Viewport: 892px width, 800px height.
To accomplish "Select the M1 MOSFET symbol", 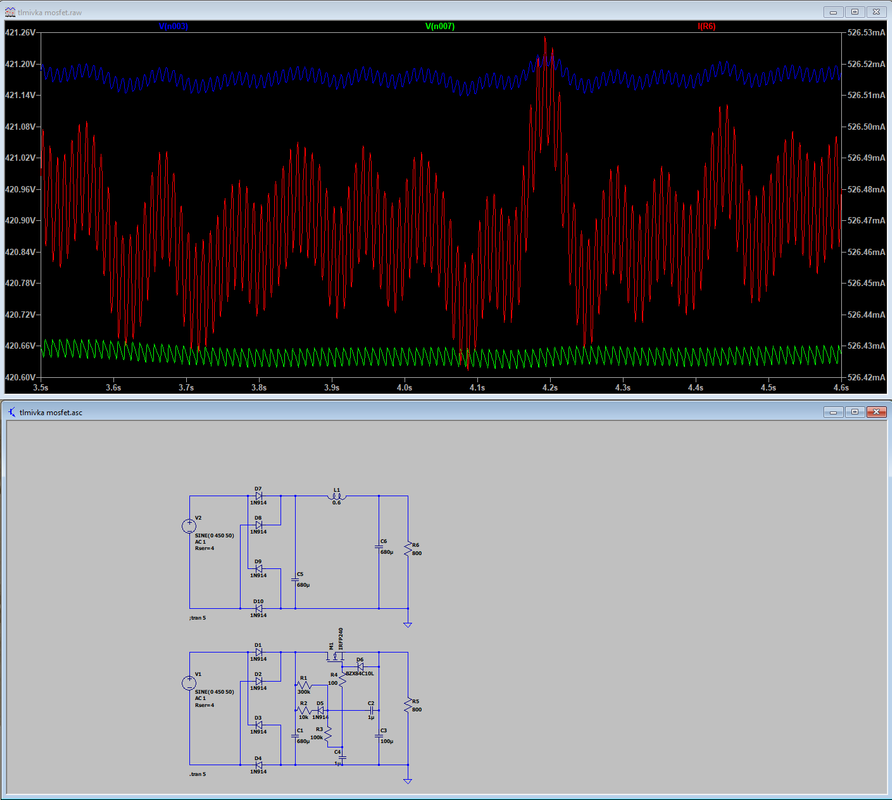I will coord(336,657).
